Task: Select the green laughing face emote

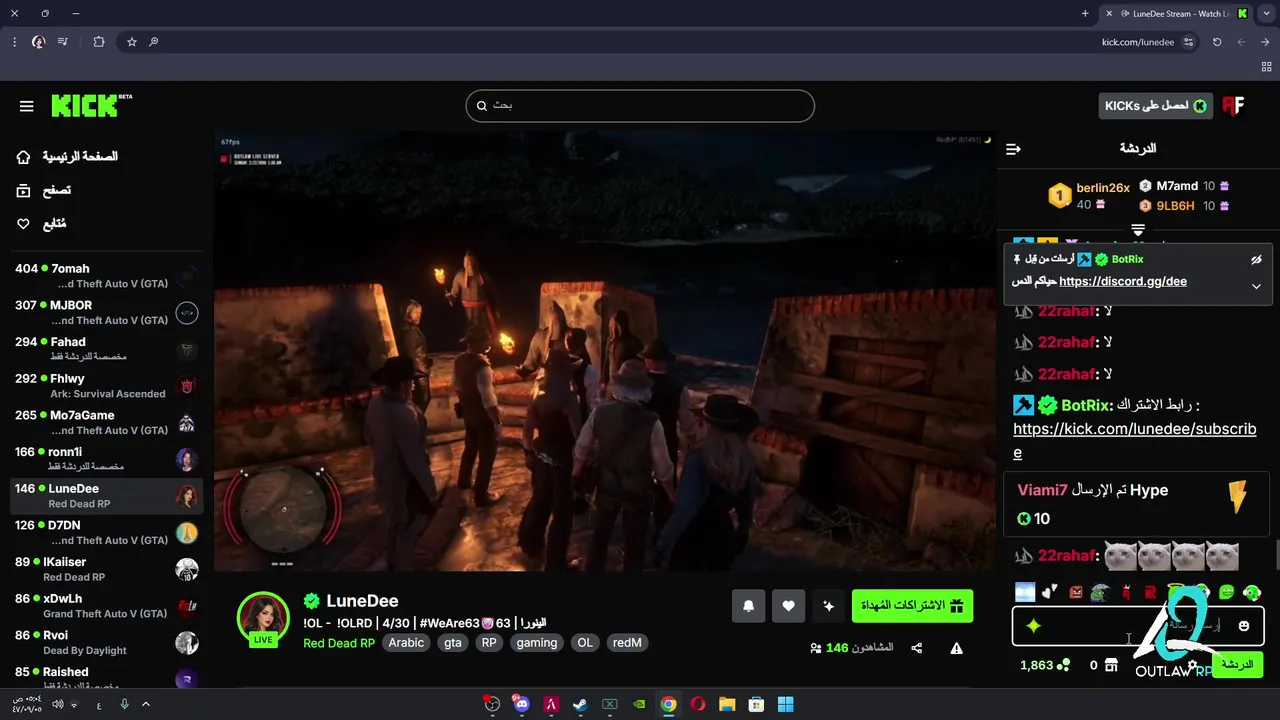Action: [x=1227, y=593]
